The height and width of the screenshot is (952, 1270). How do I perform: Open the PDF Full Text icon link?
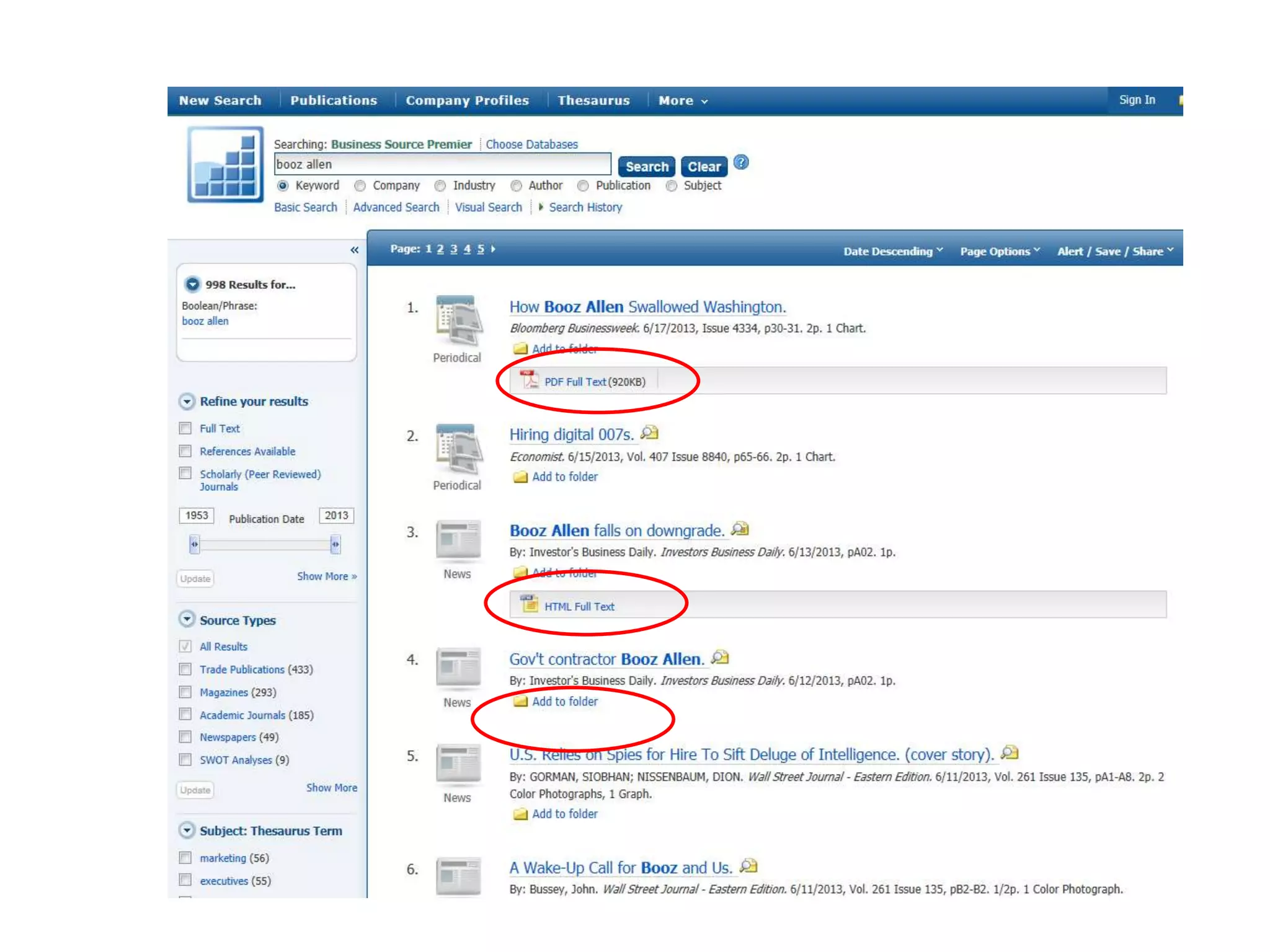(529, 380)
